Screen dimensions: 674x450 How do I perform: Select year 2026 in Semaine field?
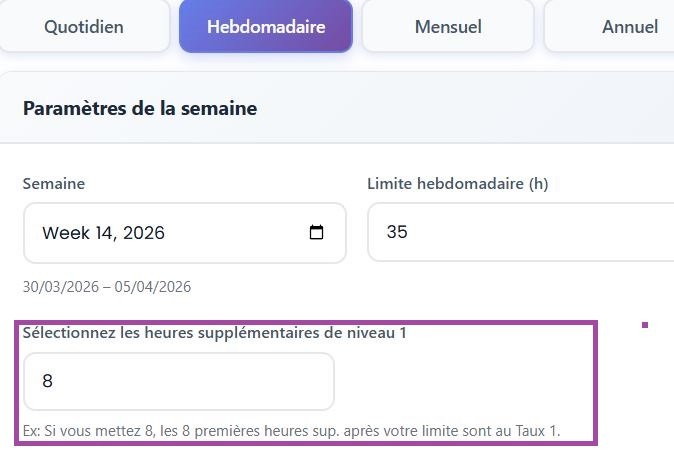pyautogui.click(x=143, y=233)
